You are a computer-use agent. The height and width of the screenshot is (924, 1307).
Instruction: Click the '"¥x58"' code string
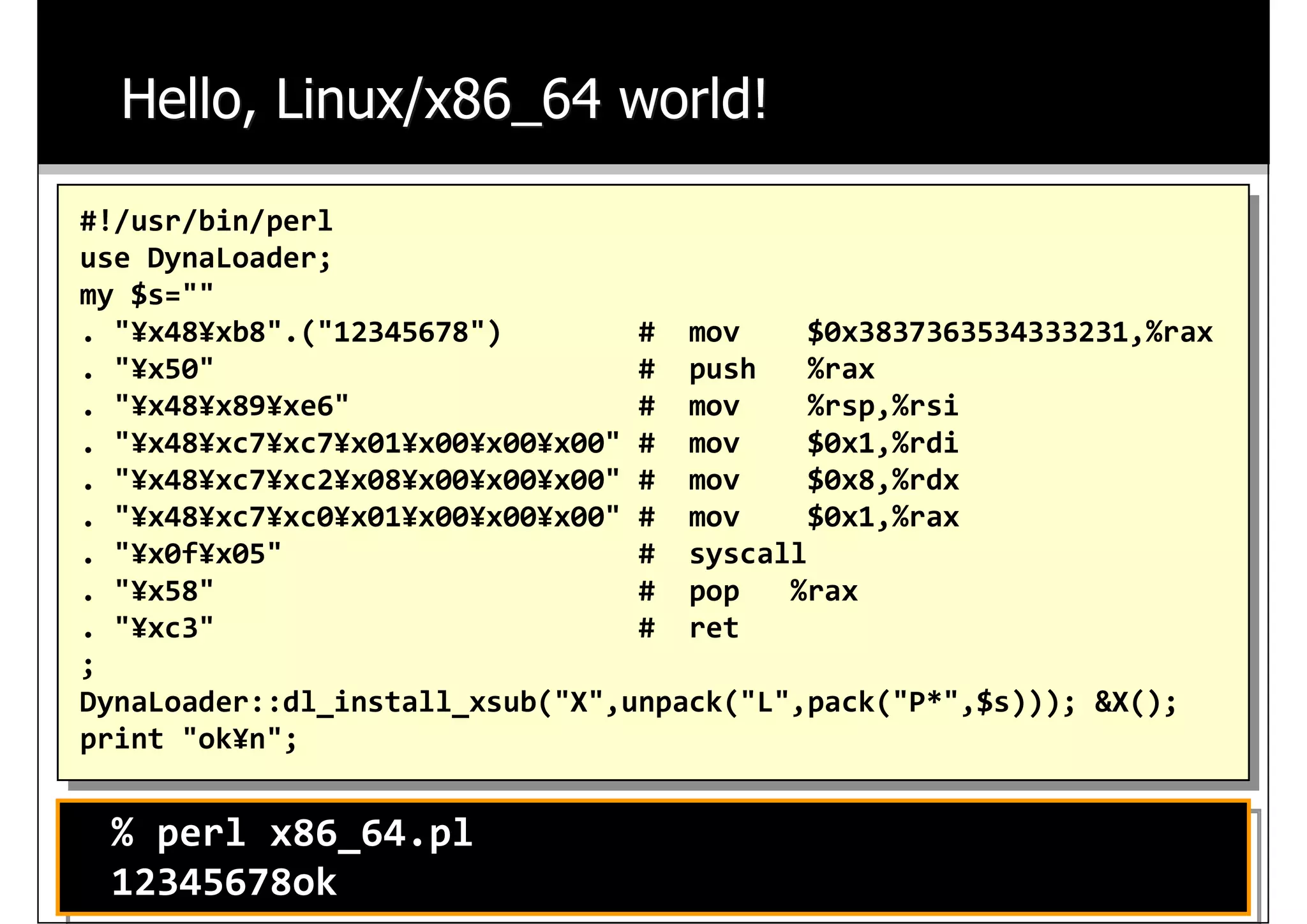164,592
